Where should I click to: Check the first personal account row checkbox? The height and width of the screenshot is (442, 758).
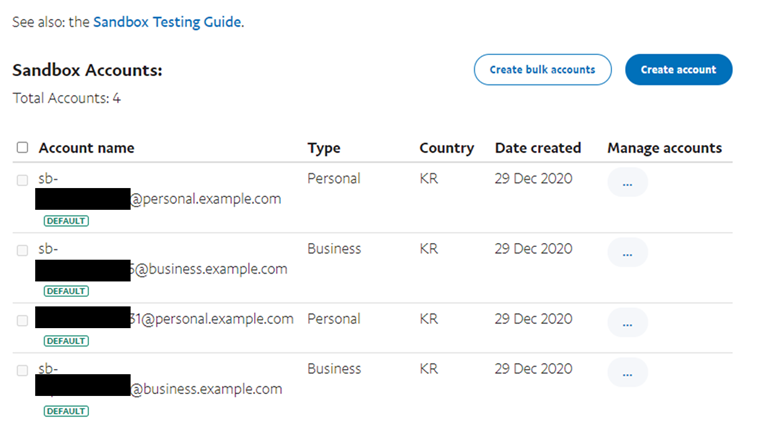22,180
